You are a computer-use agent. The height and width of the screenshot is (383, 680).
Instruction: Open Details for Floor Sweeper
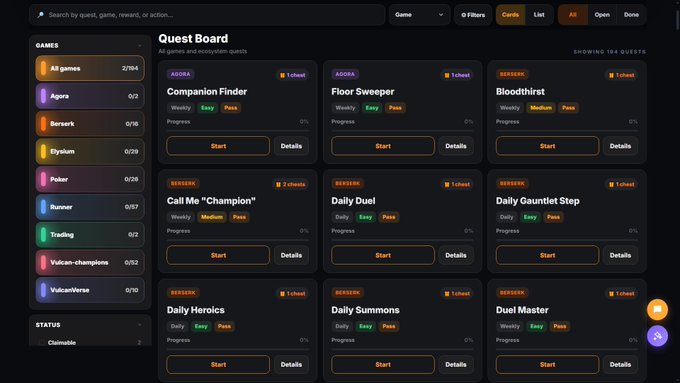click(456, 146)
